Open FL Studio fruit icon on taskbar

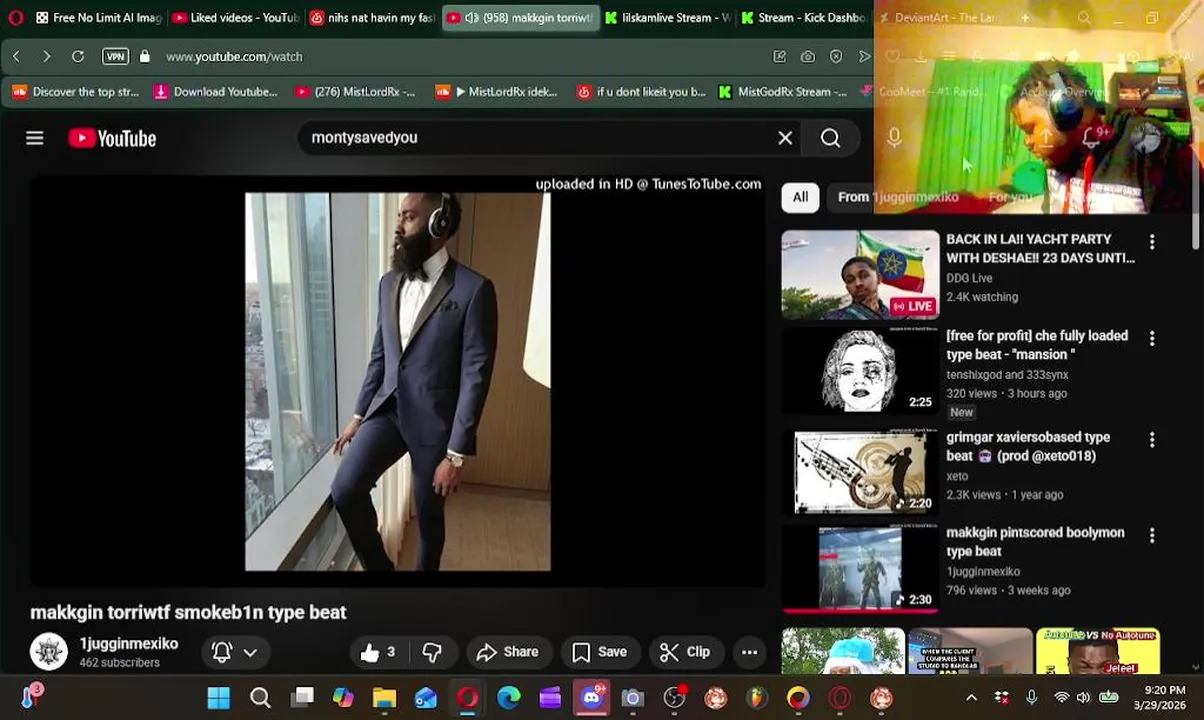pos(757,698)
